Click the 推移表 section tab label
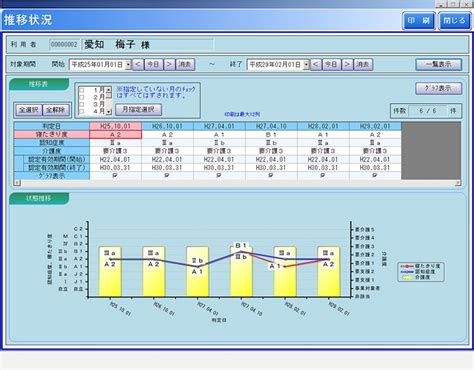474x370 pixels. [x=39, y=84]
